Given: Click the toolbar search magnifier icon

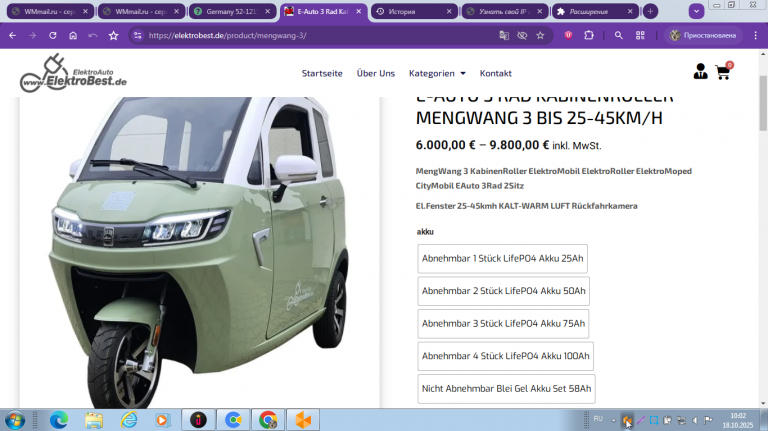Looking at the screenshot, I should pyautogui.click(x=619, y=35).
